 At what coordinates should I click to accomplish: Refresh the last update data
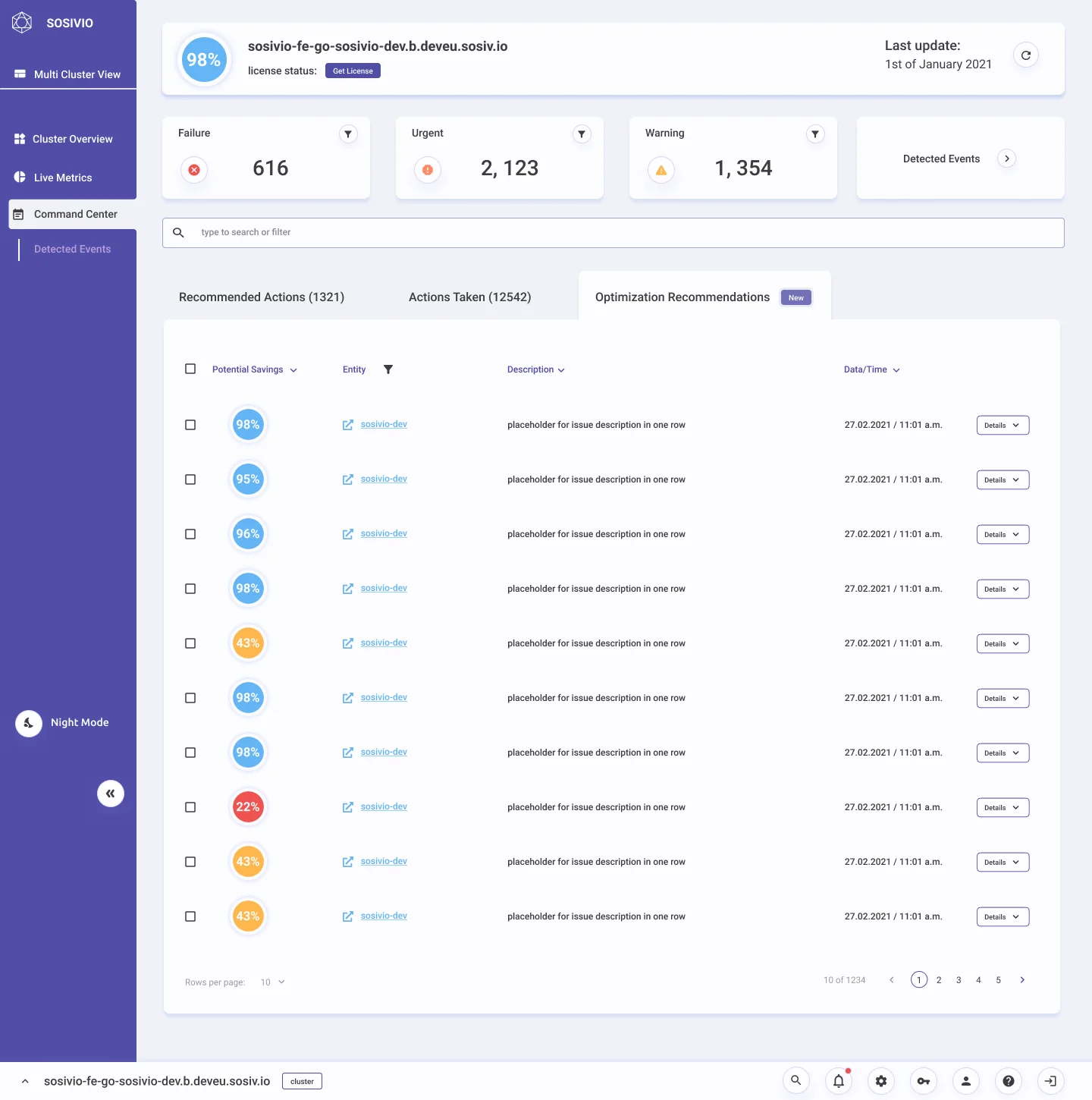click(x=1026, y=55)
